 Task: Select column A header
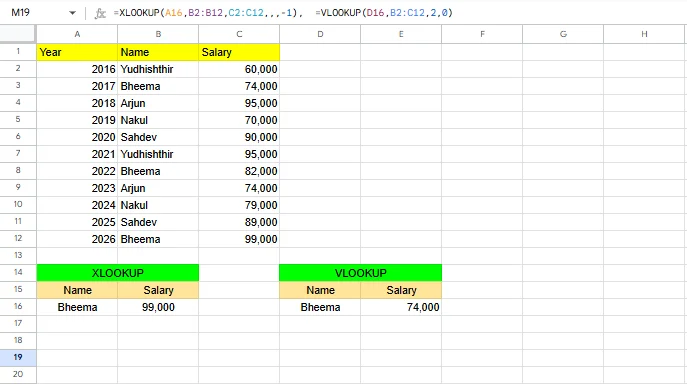77,34
